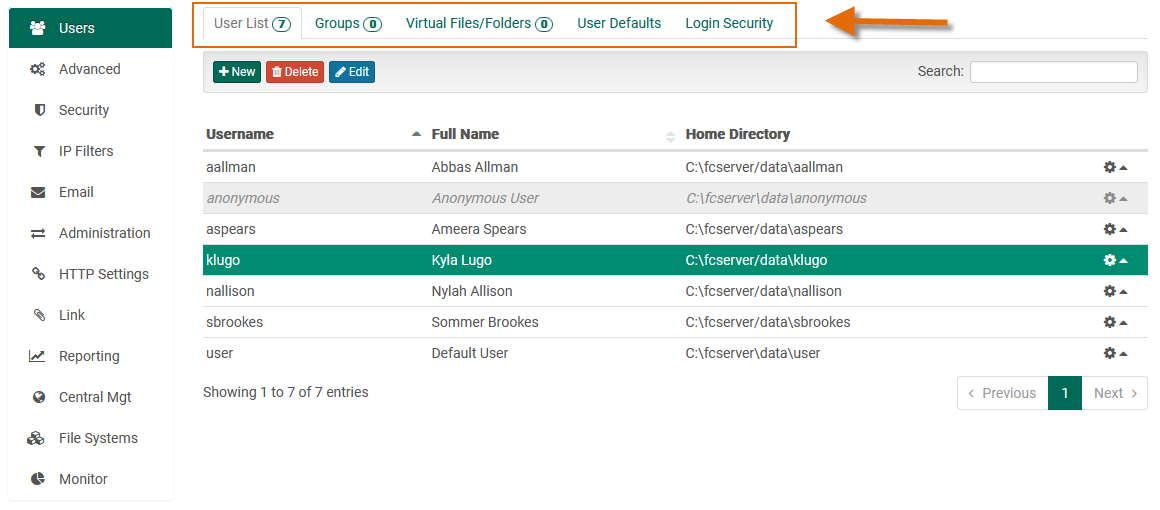Select the klugo username cell
Image resolution: width=1160 pixels, height=510 pixels.
pyautogui.click(x=223, y=261)
